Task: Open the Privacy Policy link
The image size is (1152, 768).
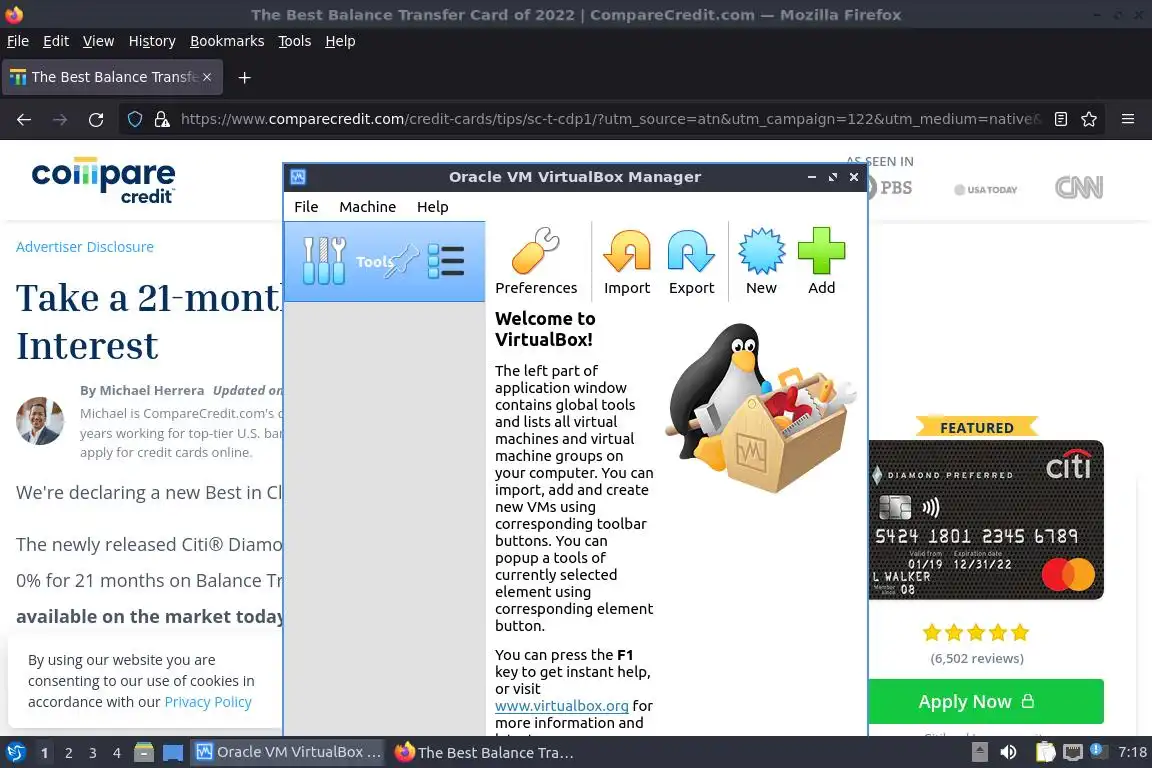Action: pos(208,702)
